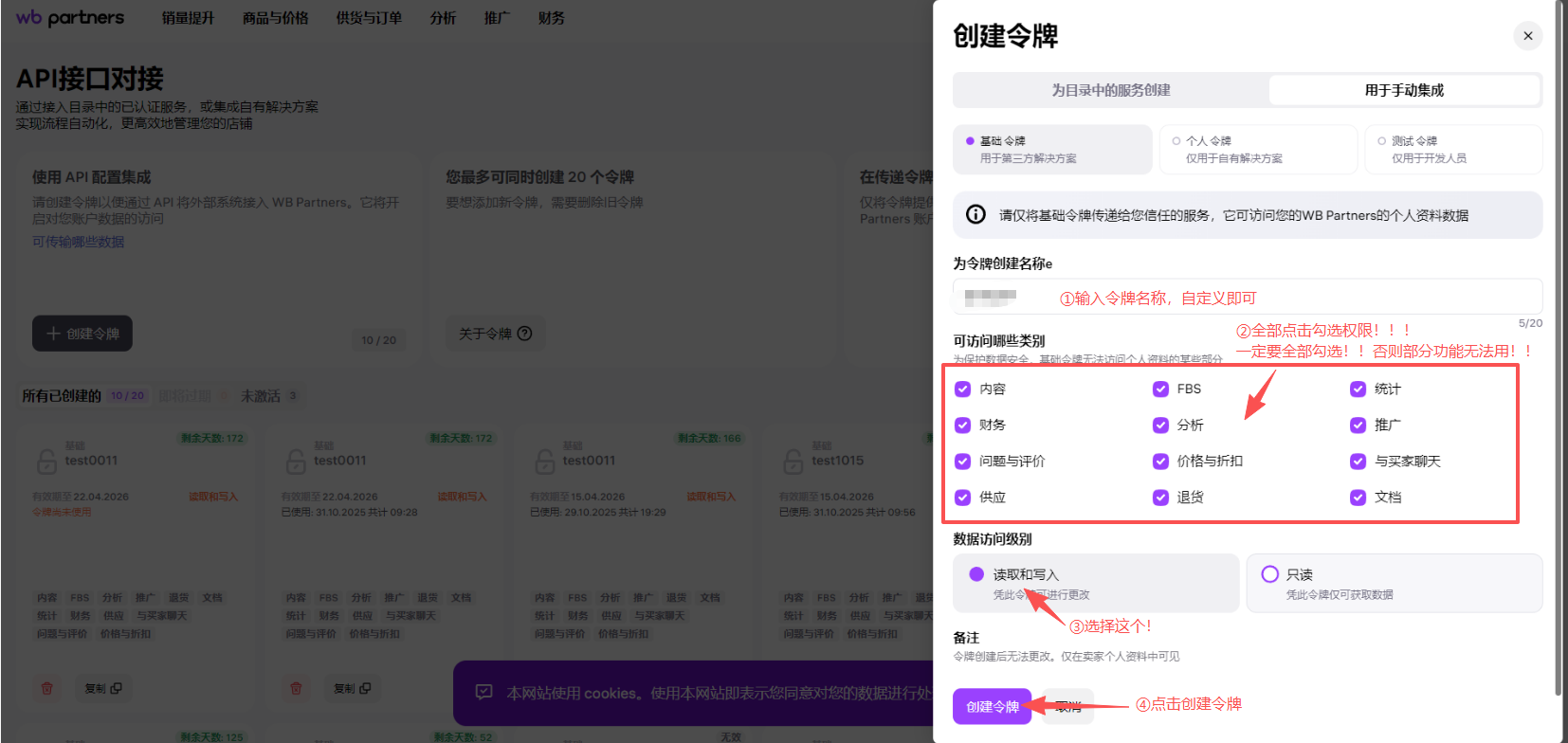Viewport: 1568px width, 743px height.
Task: Click 已使用: 31.10.2025 共计 09:56 text
Action: pyautogui.click(x=848, y=512)
